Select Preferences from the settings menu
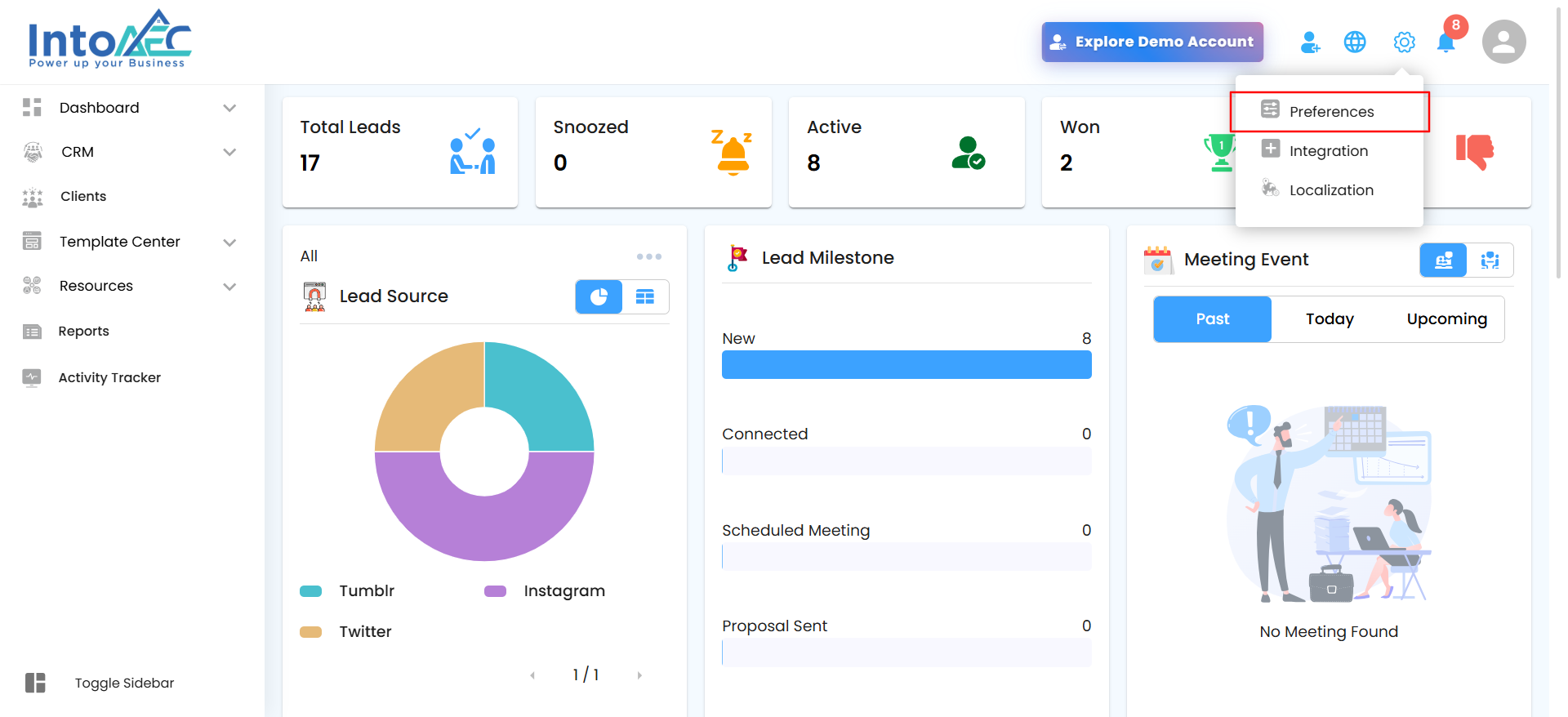The width and height of the screenshot is (1568, 717). click(1330, 112)
